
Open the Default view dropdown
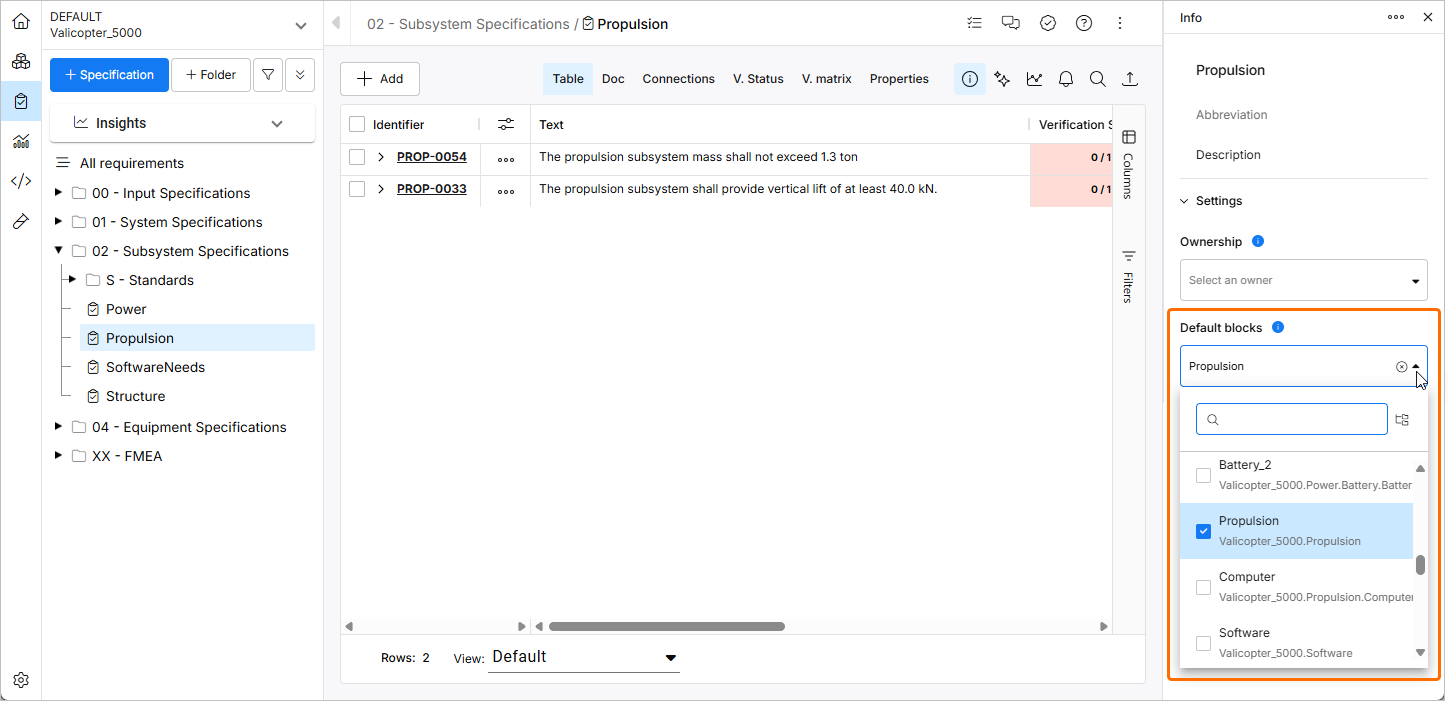pyautogui.click(x=584, y=657)
